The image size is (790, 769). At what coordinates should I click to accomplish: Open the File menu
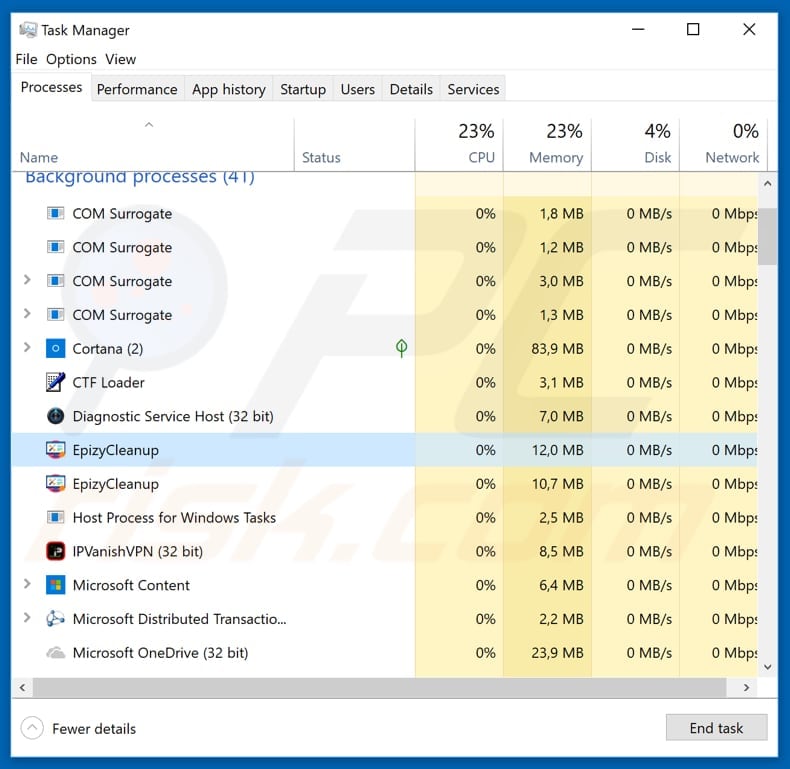tap(26, 59)
